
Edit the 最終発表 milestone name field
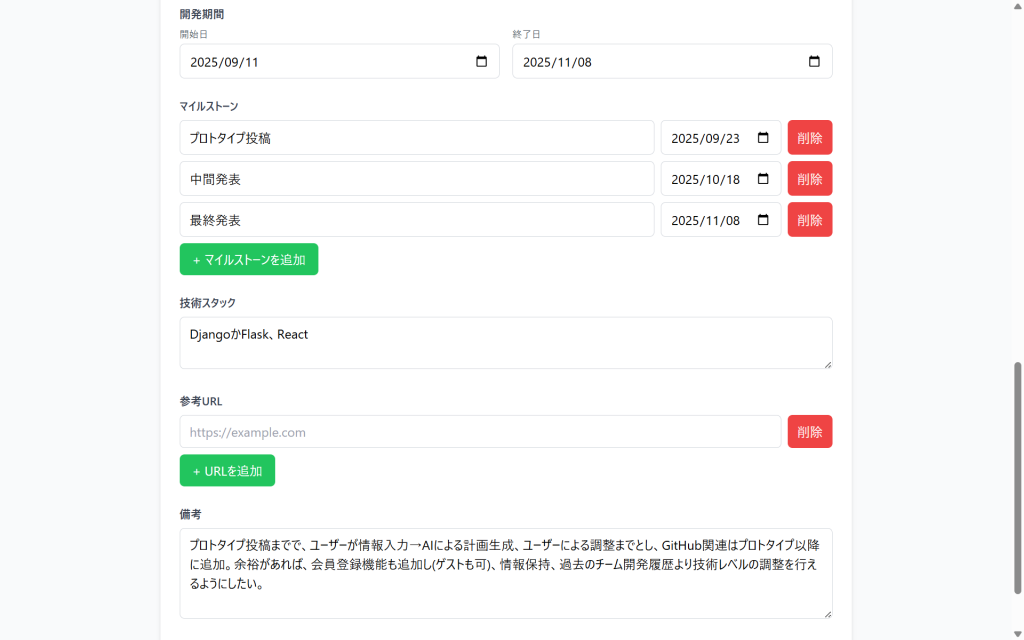416,220
